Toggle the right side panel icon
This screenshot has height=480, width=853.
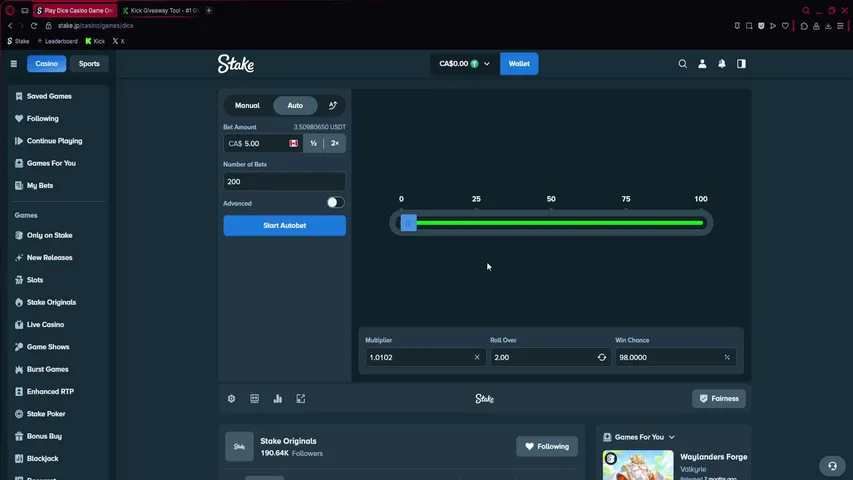(x=741, y=64)
